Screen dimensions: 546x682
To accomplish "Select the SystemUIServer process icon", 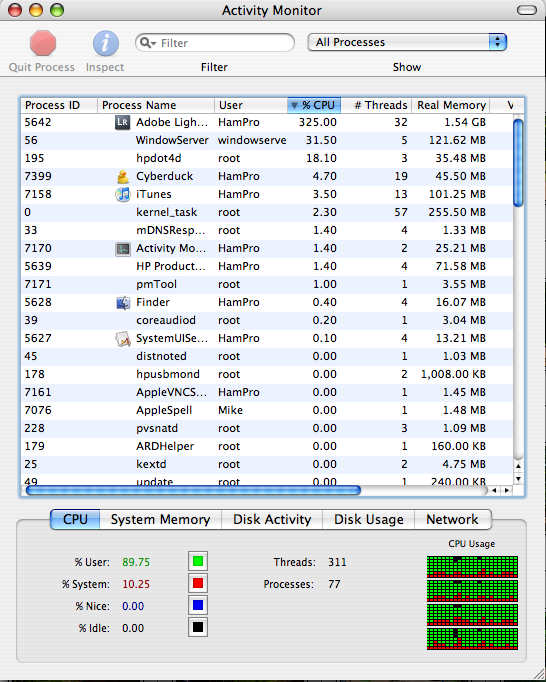I will pos(123,338).
